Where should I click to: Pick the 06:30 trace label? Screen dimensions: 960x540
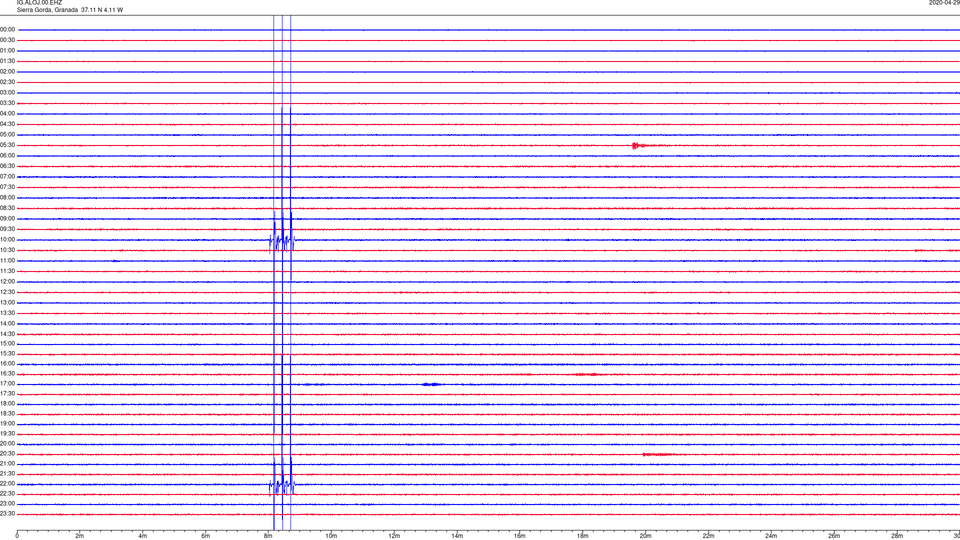pyautogui.click(x=7, y=166)
